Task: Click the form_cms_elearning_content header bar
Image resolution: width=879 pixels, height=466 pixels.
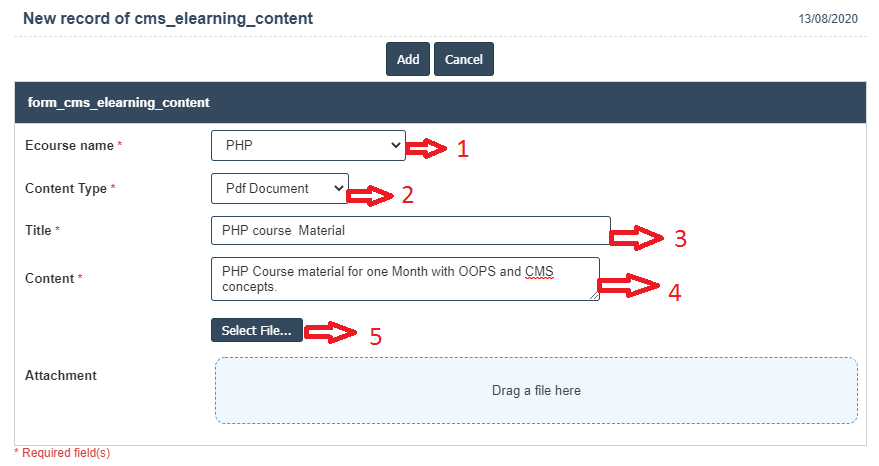Action: pyautogui.click(x=439, y=102)
